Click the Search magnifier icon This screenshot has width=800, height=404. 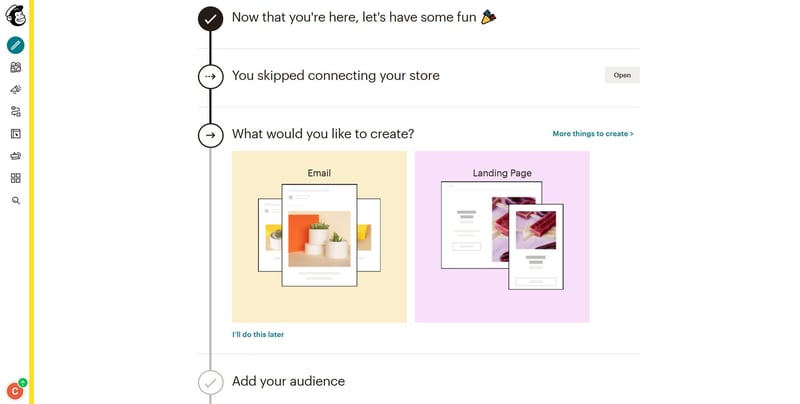click(15, 200)
